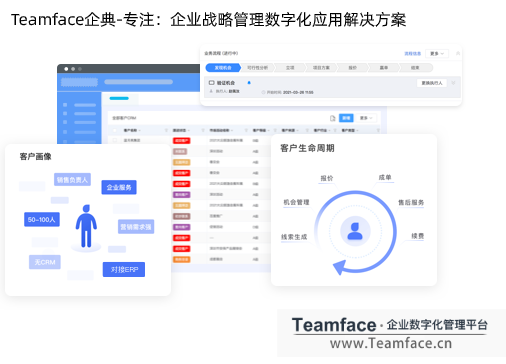Click the filter icon at the last table column

(x=378, y=130)
